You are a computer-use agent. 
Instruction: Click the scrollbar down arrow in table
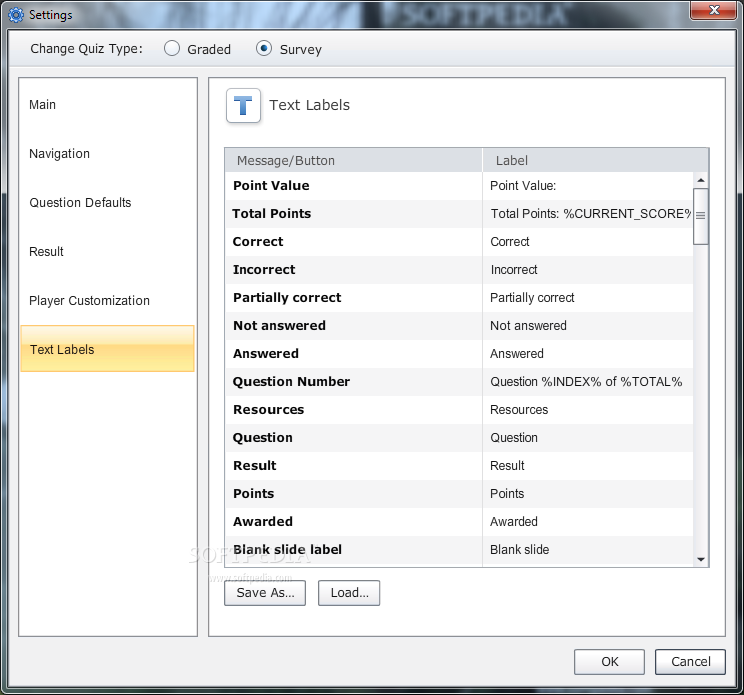pyautogui.click(x=700, y=559)
